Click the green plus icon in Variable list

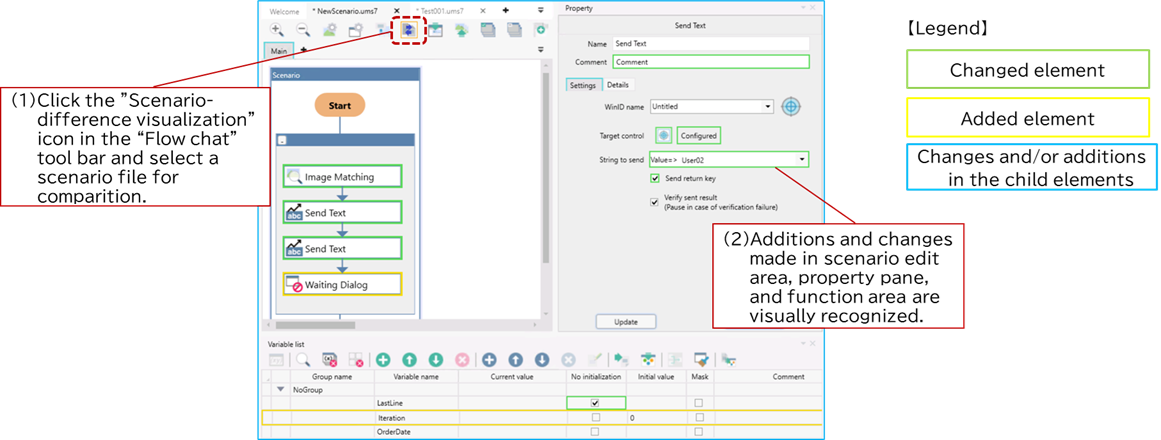(x=382, y=360)
